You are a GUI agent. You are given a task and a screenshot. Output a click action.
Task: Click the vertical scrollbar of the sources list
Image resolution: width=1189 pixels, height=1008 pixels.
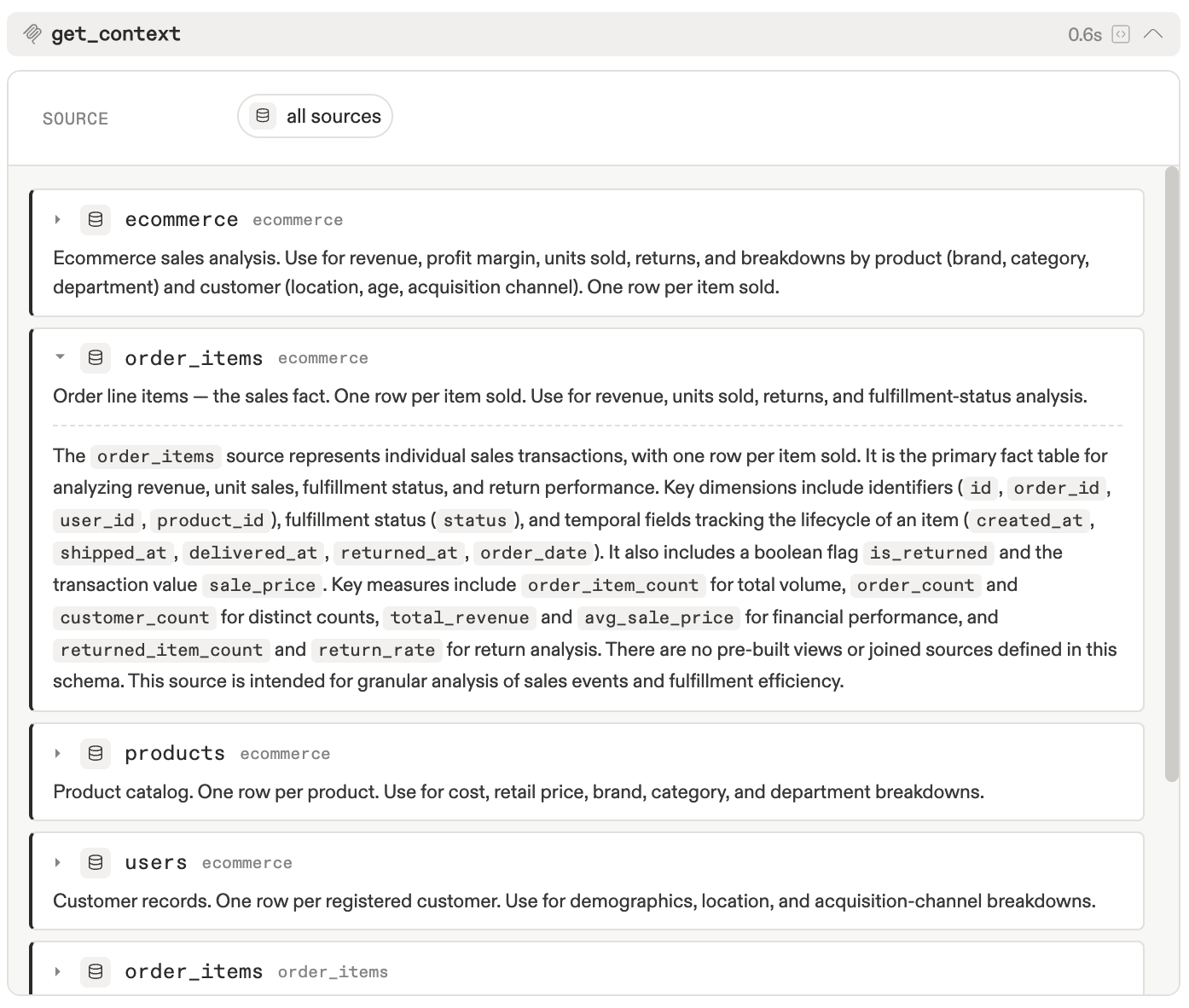(1171, 474)
